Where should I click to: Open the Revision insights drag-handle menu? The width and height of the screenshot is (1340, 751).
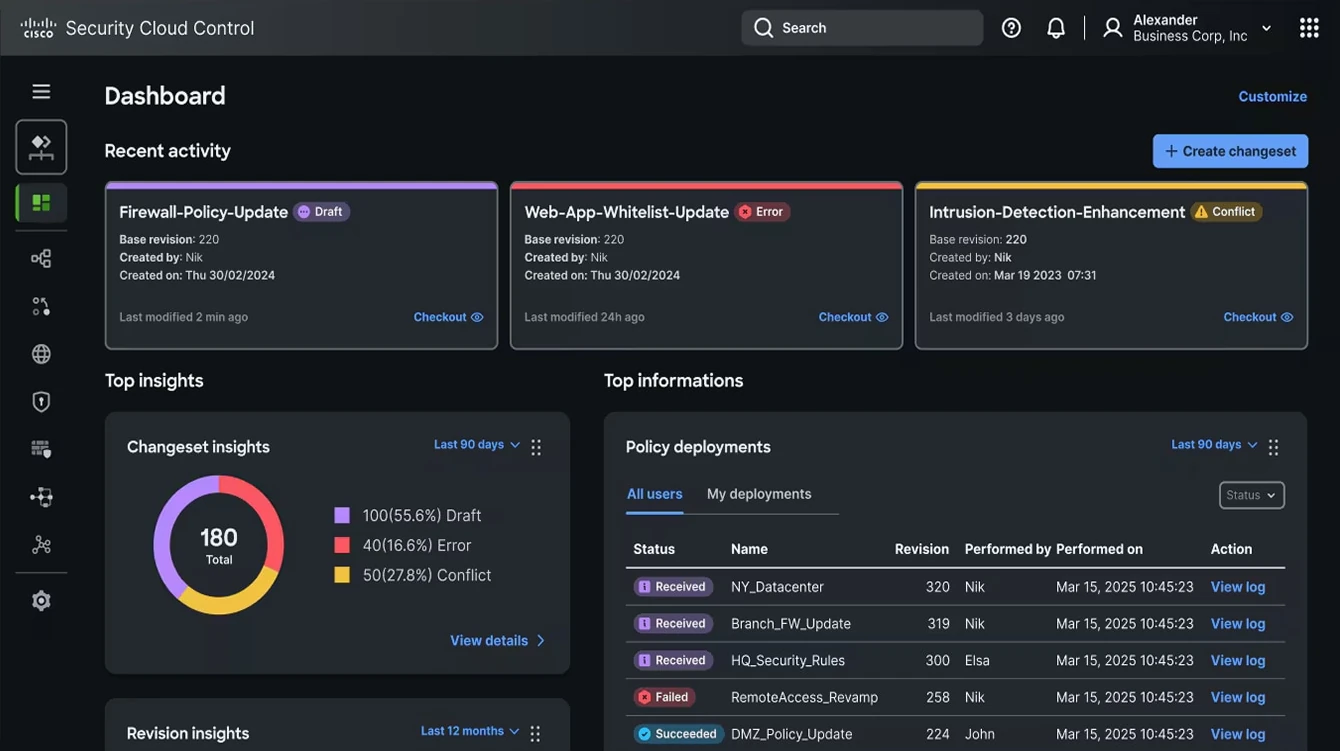tap(535, 734)
